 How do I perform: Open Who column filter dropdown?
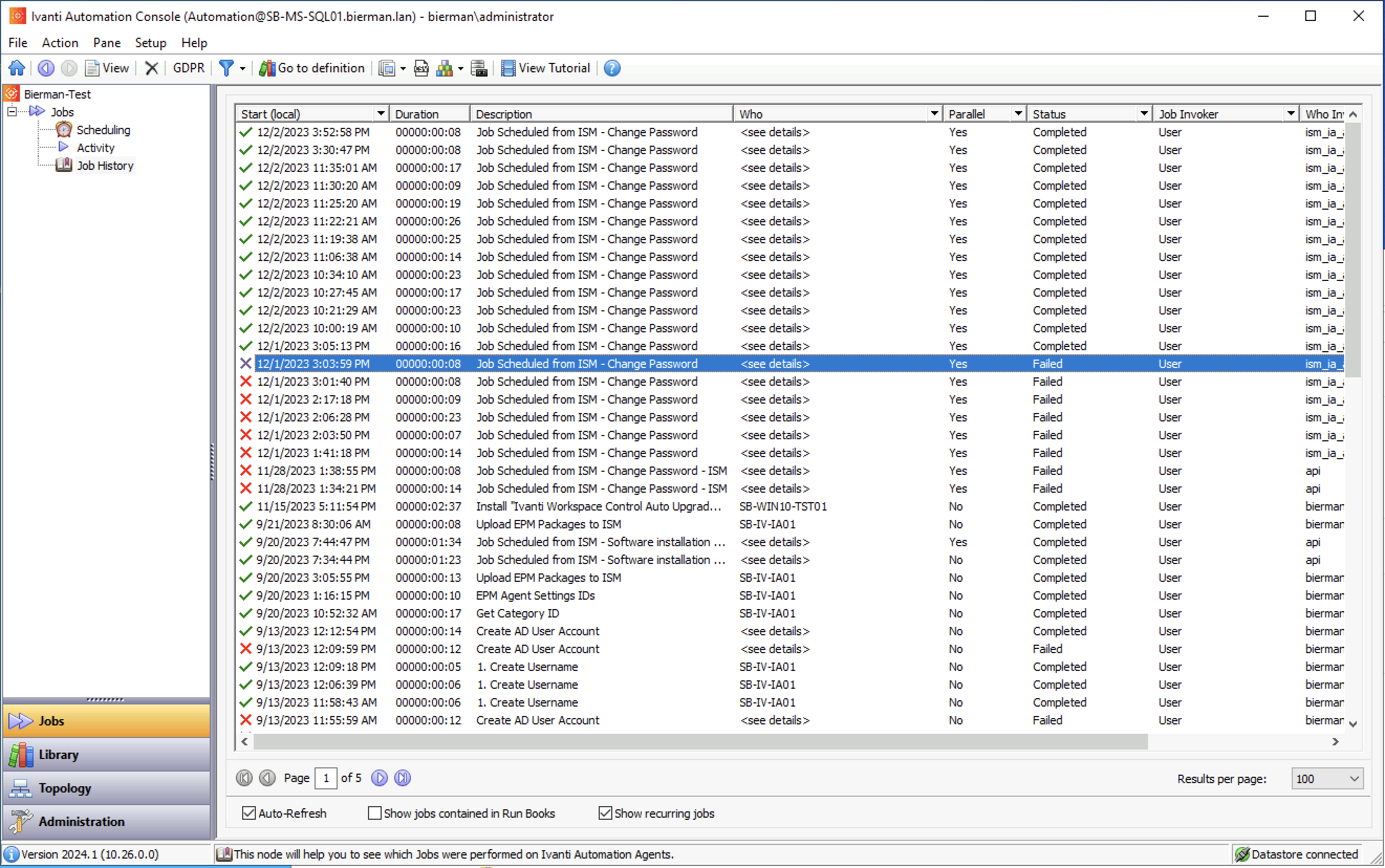pyautogui.click(x=934, y=114)
